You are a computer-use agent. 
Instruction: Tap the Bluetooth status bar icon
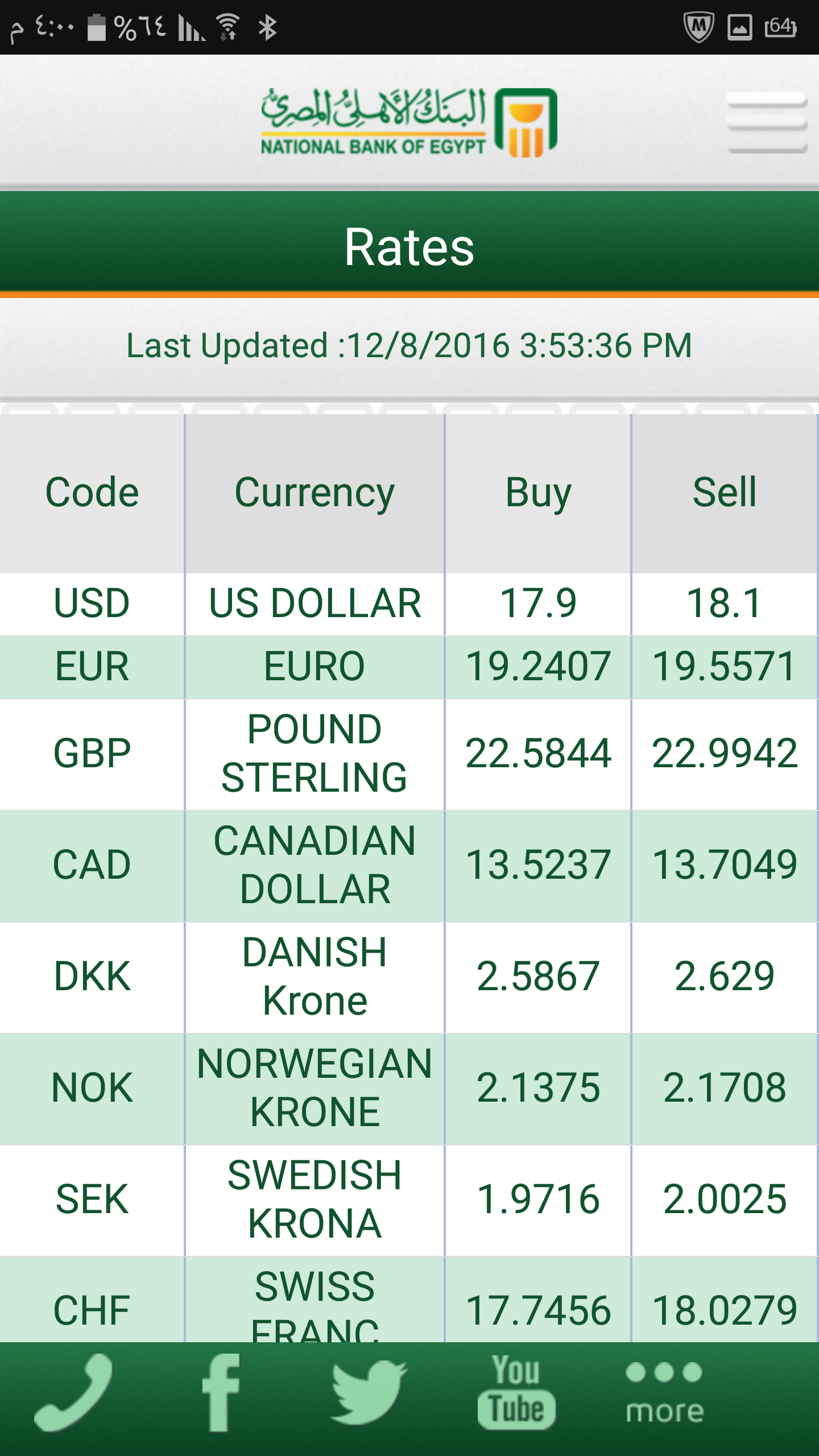(267, 27)
